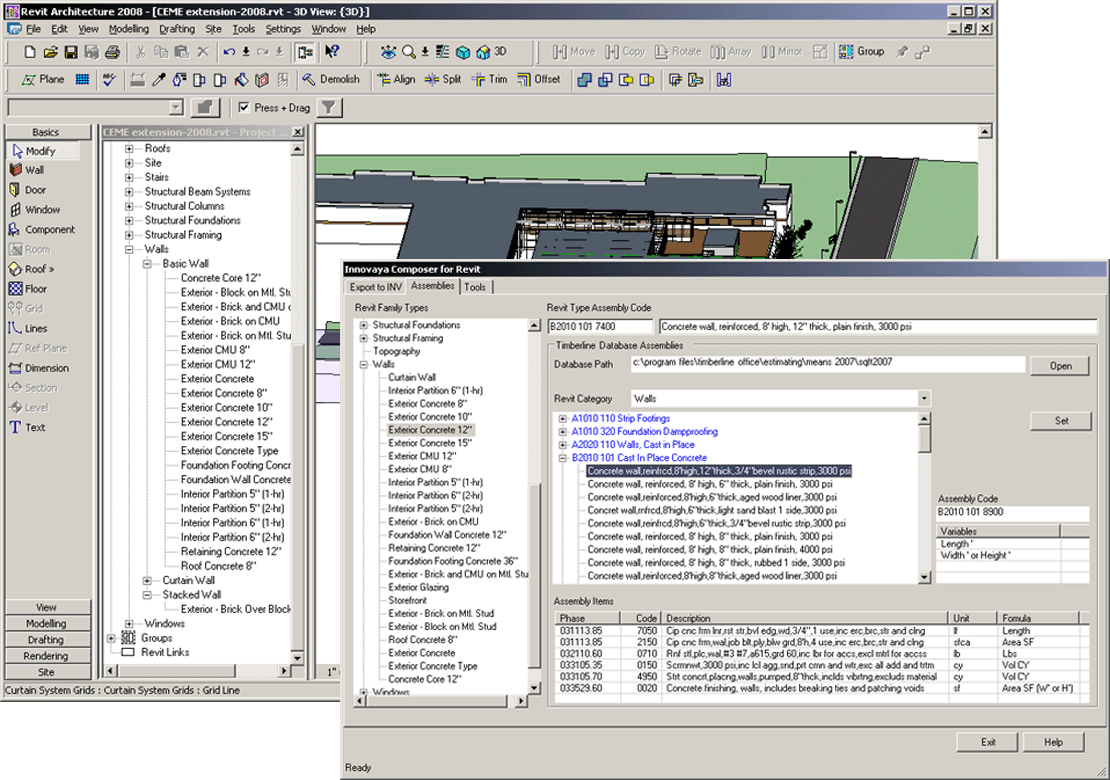Screen dimensions: 1110x780
Task: Click the Demolish hammer tool
Action: tap(331, 79)
